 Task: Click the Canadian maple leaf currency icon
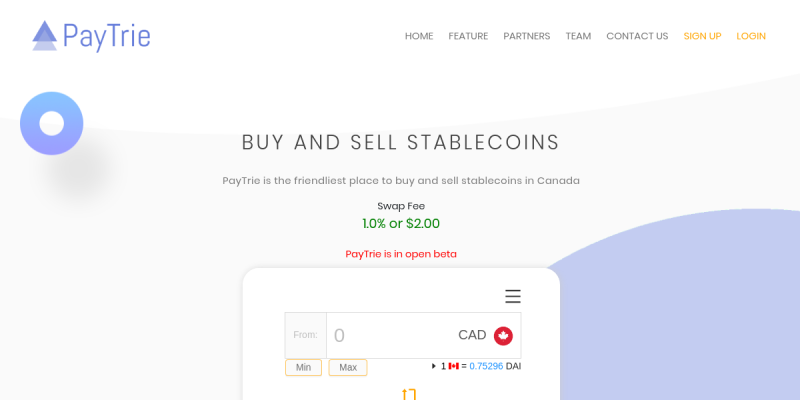[x=503, y=336]
